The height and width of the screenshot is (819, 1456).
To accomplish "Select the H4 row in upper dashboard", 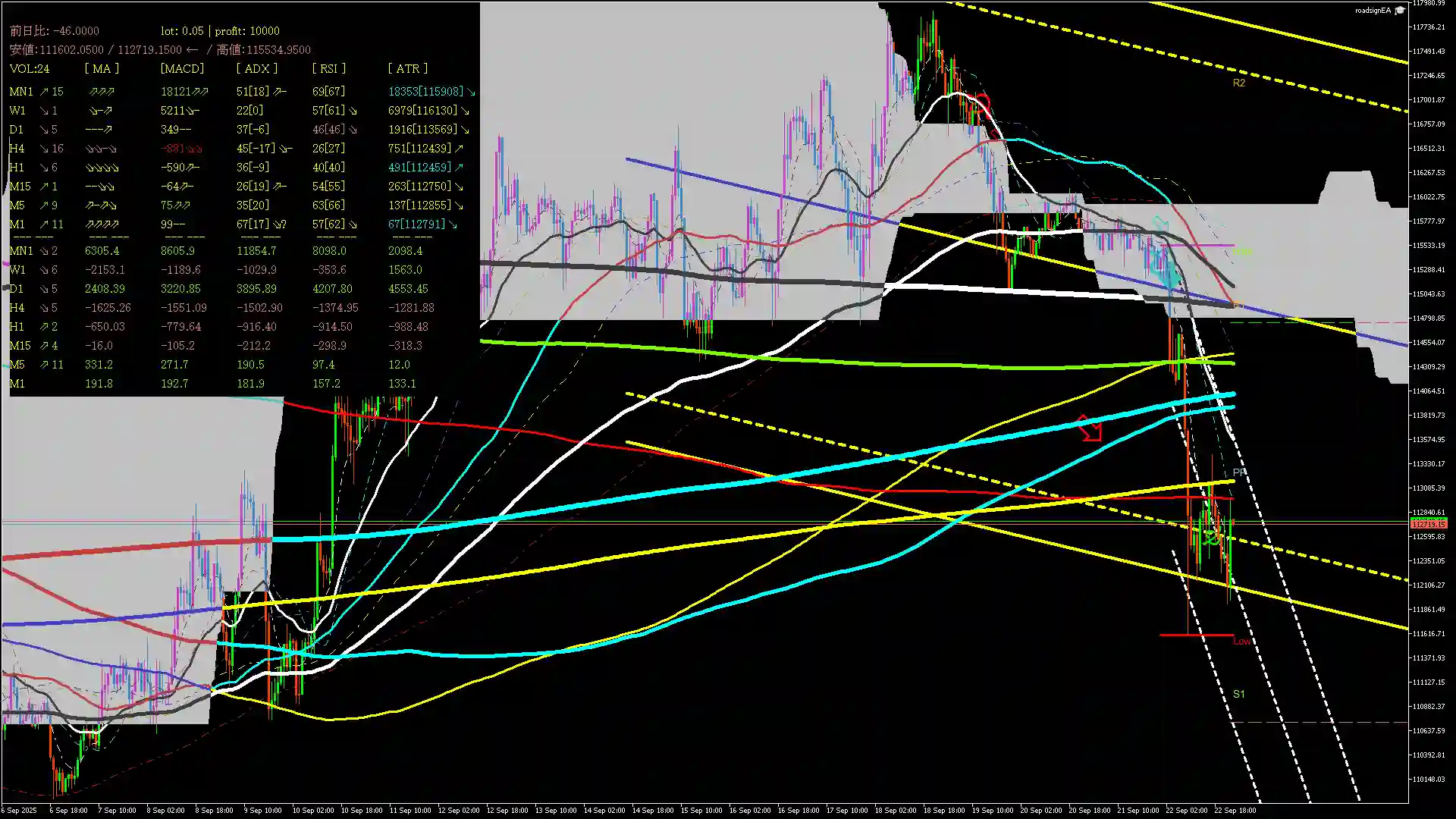I will point(17,149).
